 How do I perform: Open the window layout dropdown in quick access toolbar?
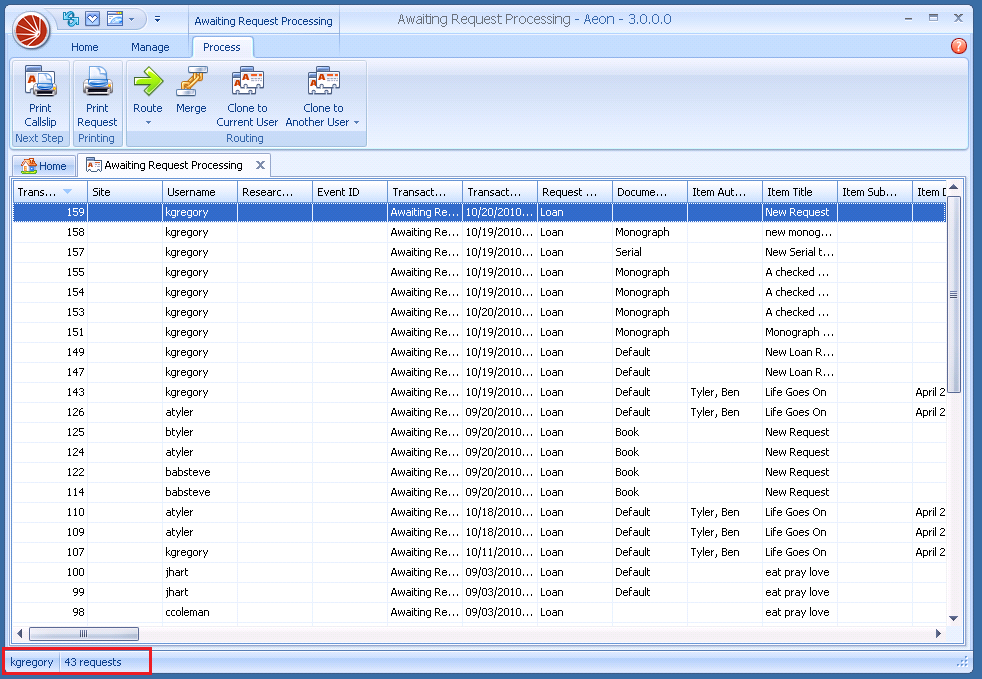click(130, 18)
